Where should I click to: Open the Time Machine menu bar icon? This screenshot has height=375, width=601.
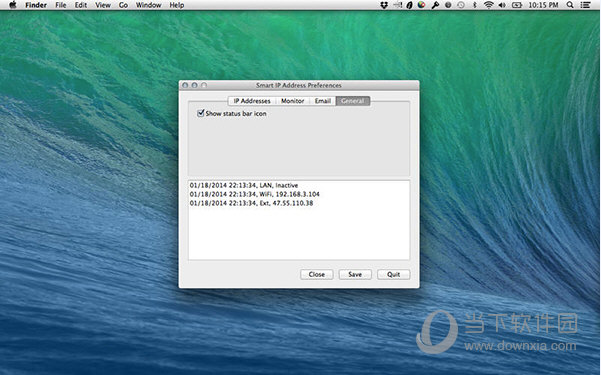[461, 5]
